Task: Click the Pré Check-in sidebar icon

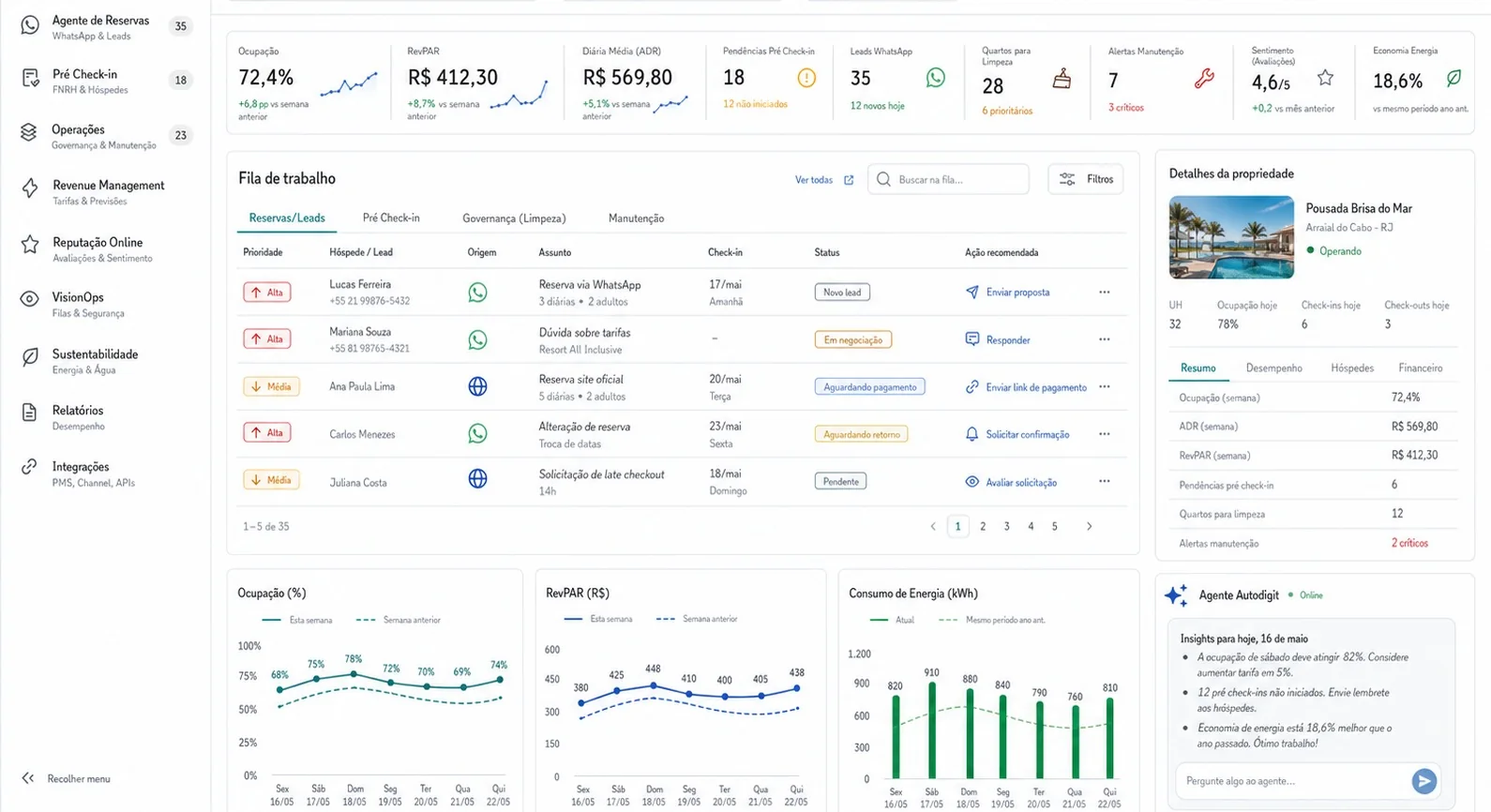Action: pyautogui.click(x=30, y=79)
